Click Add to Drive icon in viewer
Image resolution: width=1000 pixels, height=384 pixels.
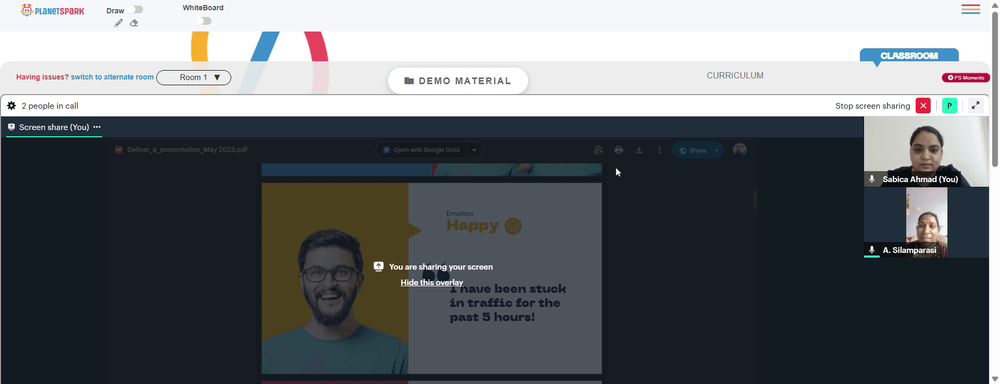coord(598,150)
